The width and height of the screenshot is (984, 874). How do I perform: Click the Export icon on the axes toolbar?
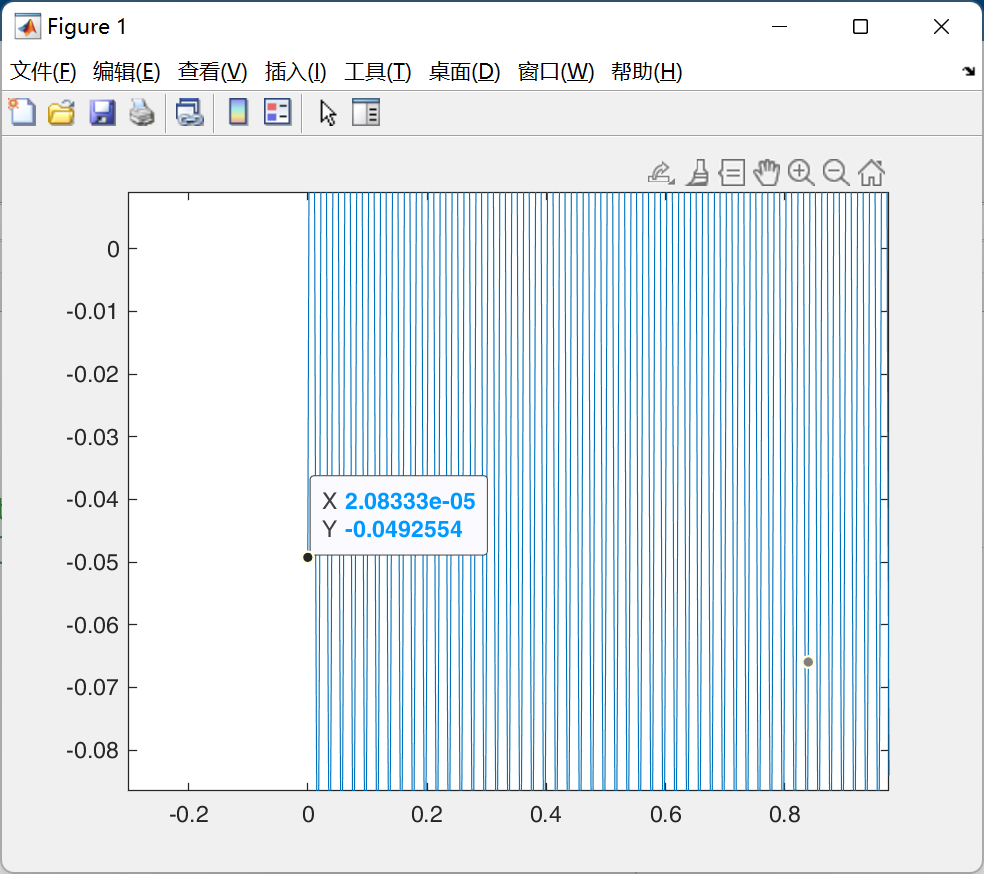[x=660, y=171]
